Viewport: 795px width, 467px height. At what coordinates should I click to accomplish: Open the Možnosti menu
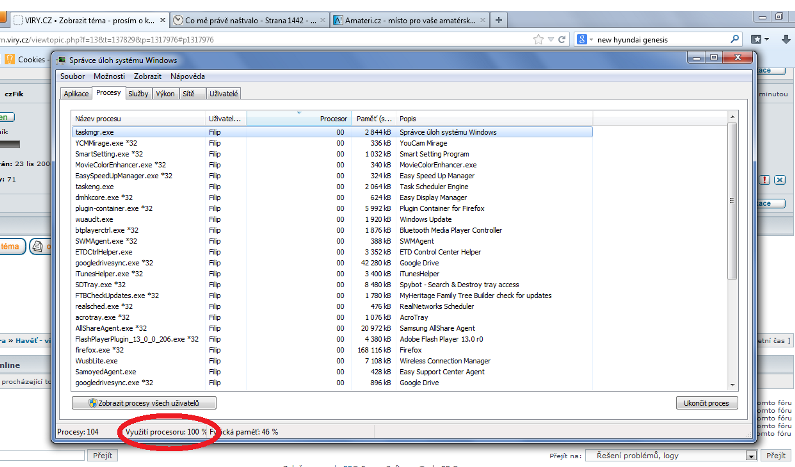tap(109, 76)
